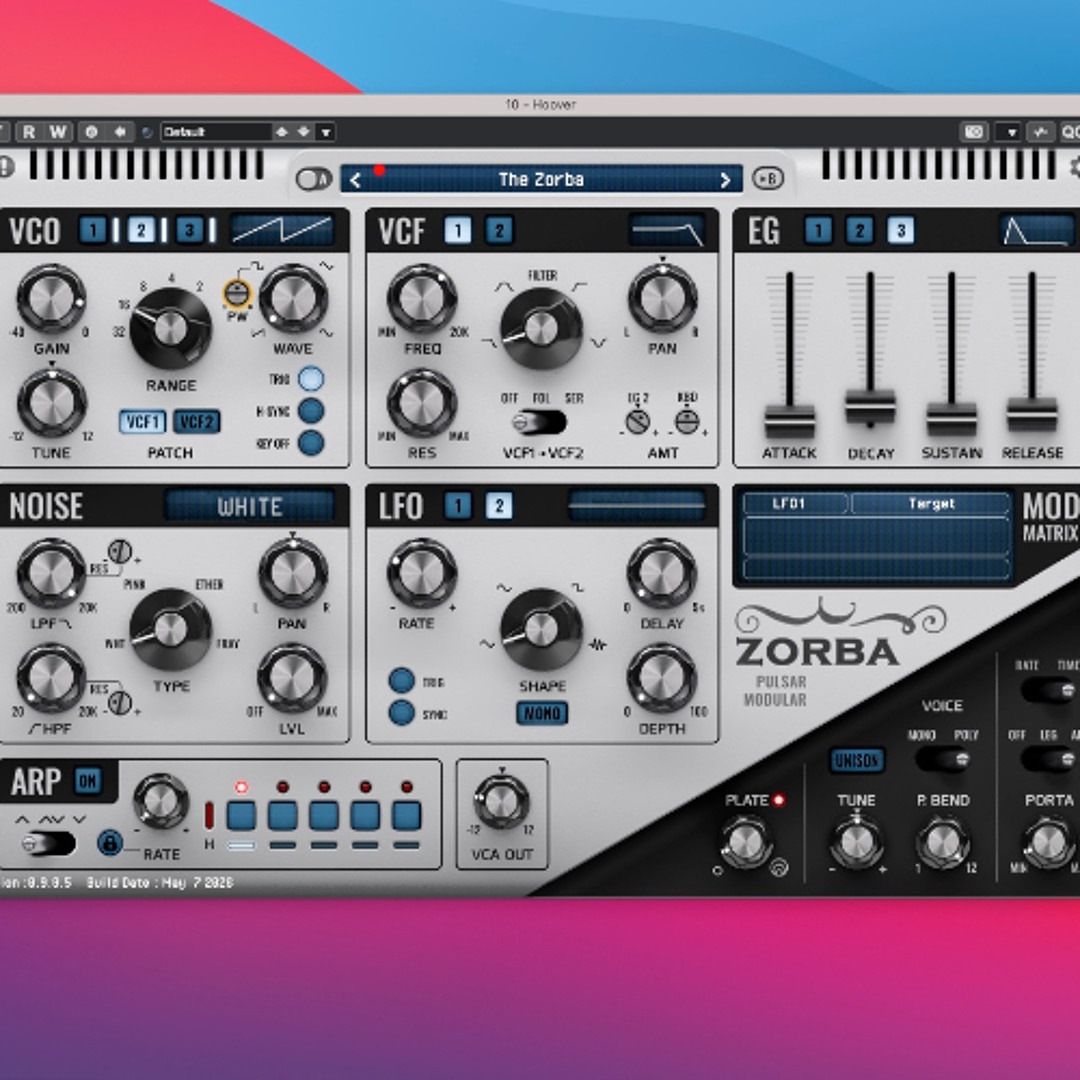
Task: Click the R (read automation) button in the host toolbar
Action: [29, 132]
